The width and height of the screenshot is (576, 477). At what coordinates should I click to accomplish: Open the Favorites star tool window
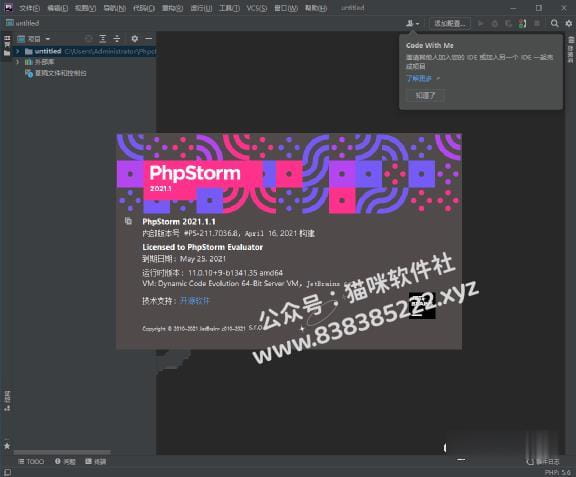(7, 446)
